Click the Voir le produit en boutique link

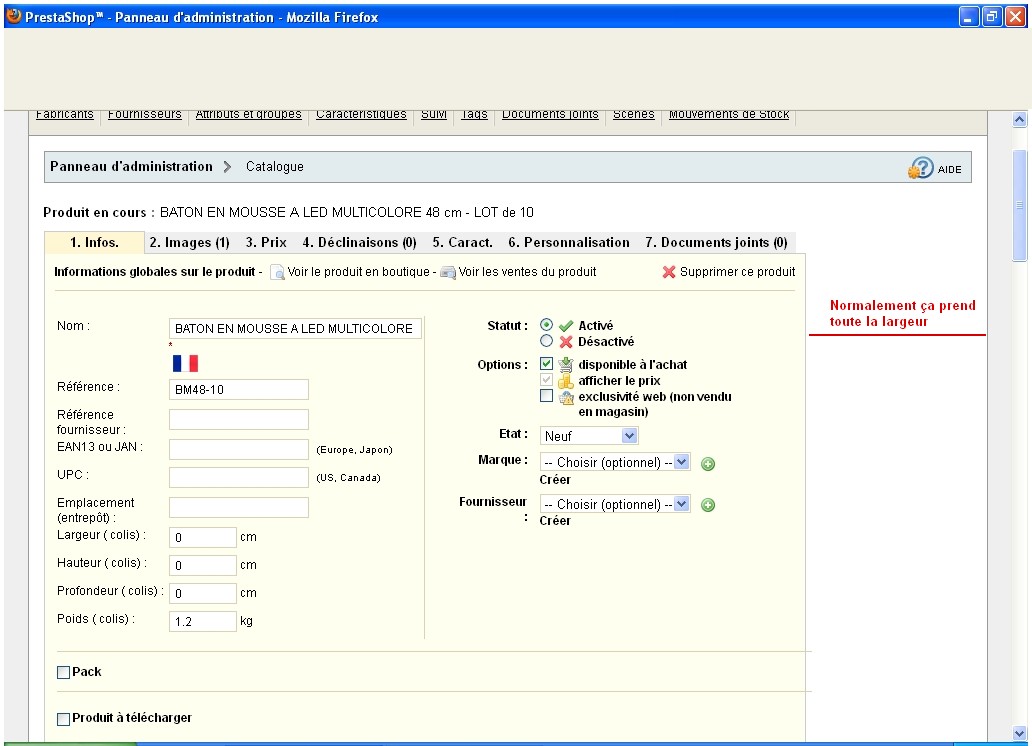pos(358,272)
